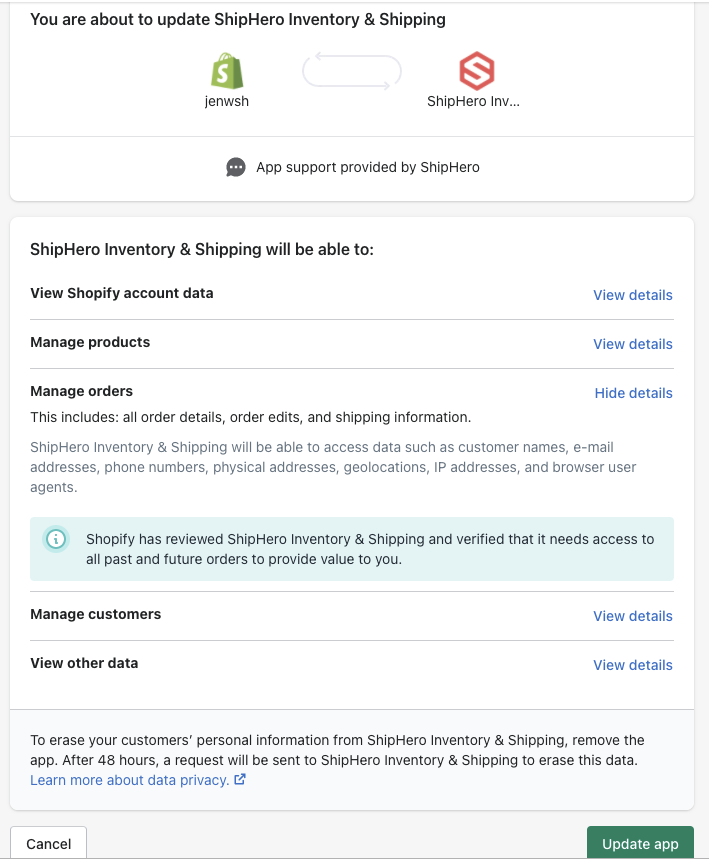This screenshot has height=859, width=709.
Task: Click the jenwsh store name label
Action: tap(227, 101)
